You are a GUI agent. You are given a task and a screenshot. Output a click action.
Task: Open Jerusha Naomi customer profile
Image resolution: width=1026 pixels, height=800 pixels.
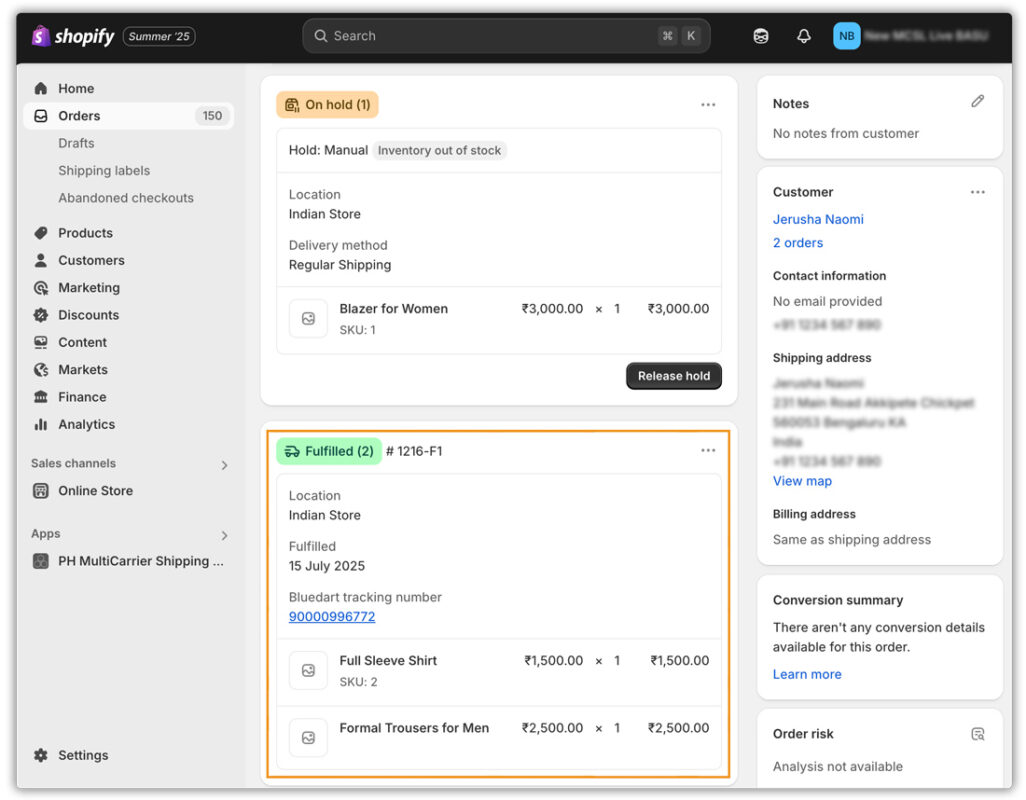tap(818, 220)
